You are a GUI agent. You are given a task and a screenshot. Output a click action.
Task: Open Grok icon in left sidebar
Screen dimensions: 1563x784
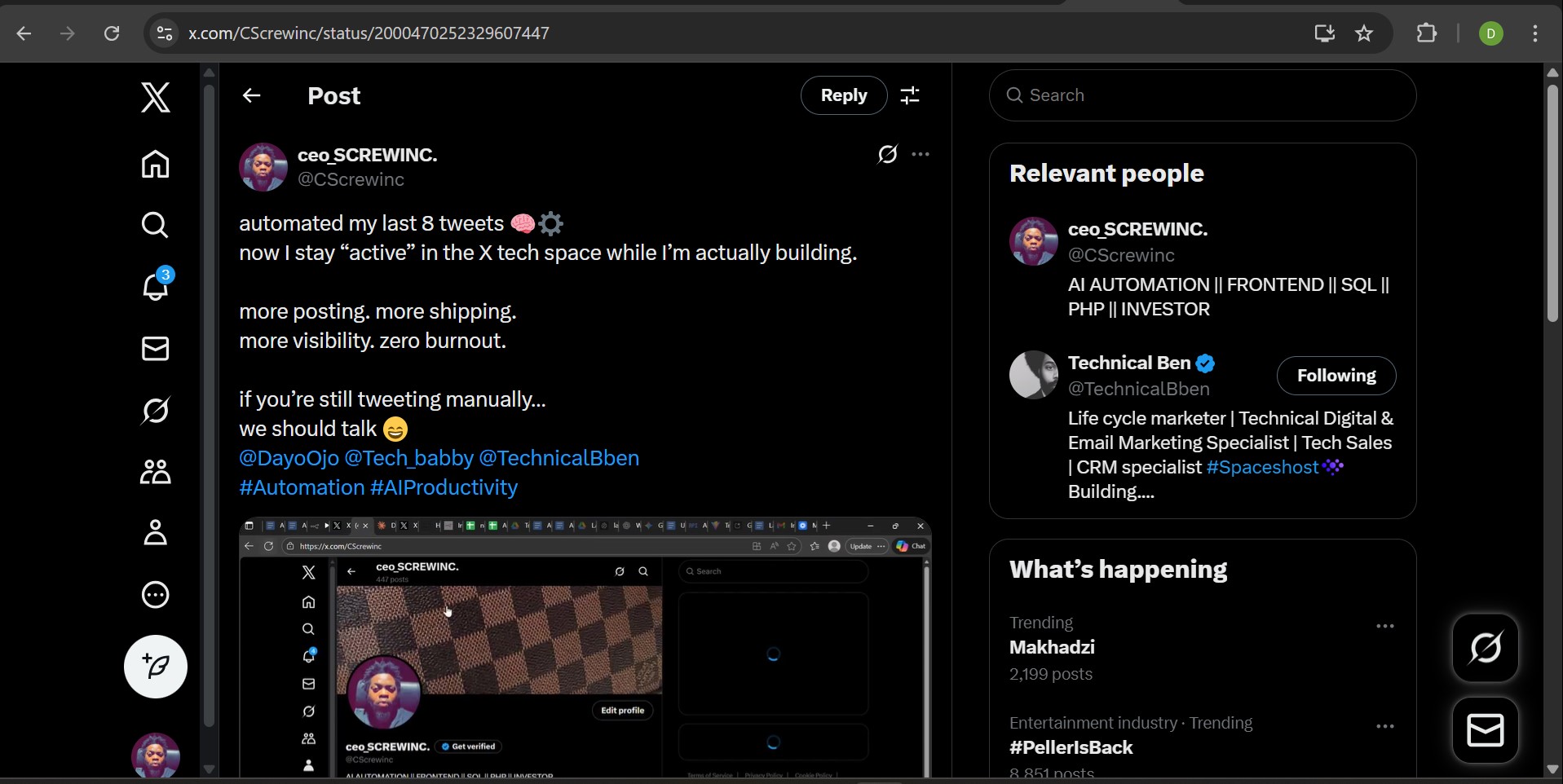point(155,411)
